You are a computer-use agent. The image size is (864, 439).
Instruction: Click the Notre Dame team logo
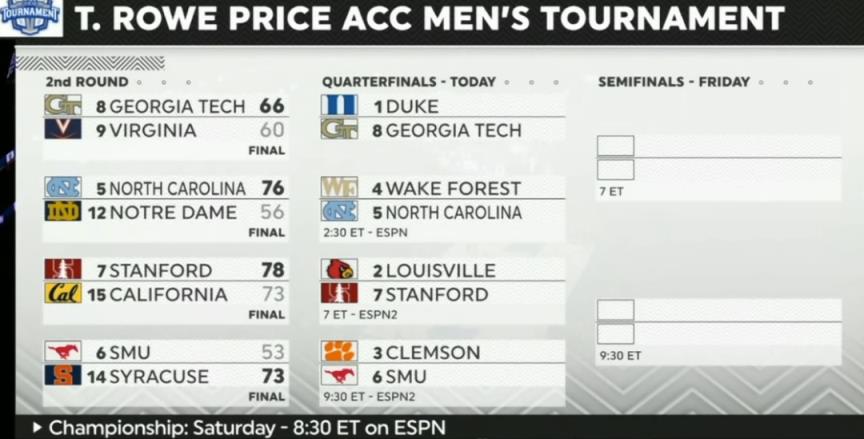coord(62,212)
